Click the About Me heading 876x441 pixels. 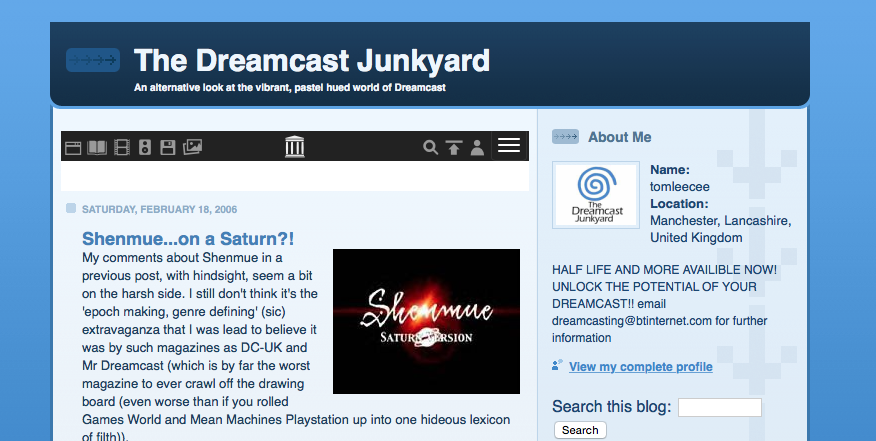click(x=620, y=137)
